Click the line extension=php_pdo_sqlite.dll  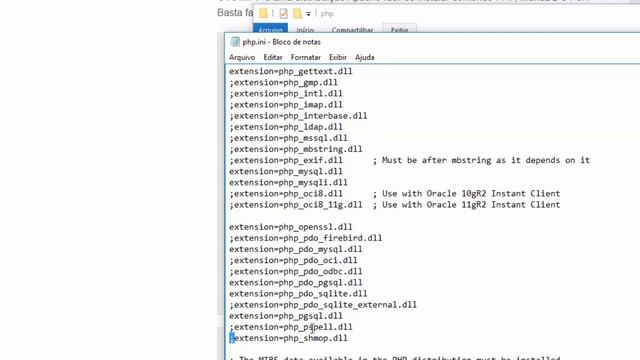click(x=298, y=294)
